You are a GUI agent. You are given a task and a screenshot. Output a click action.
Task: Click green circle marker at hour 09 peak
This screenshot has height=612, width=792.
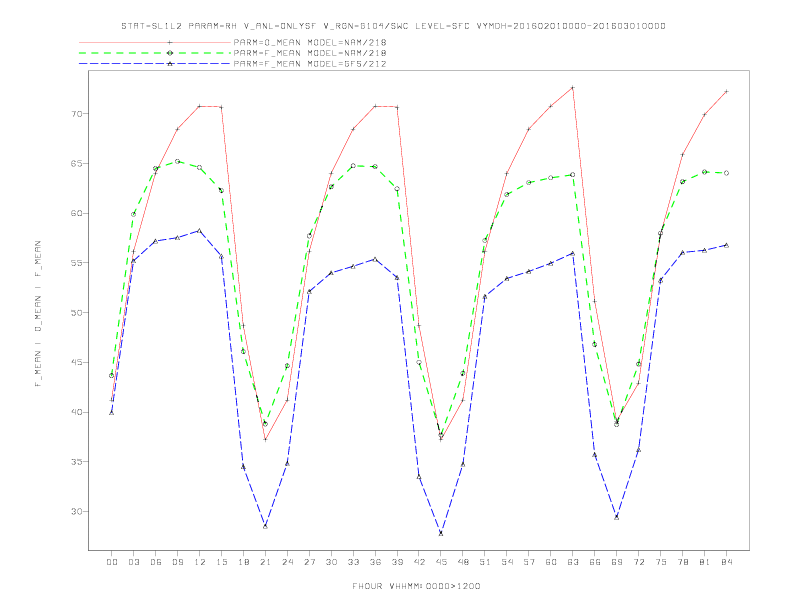tap(177, 162)
